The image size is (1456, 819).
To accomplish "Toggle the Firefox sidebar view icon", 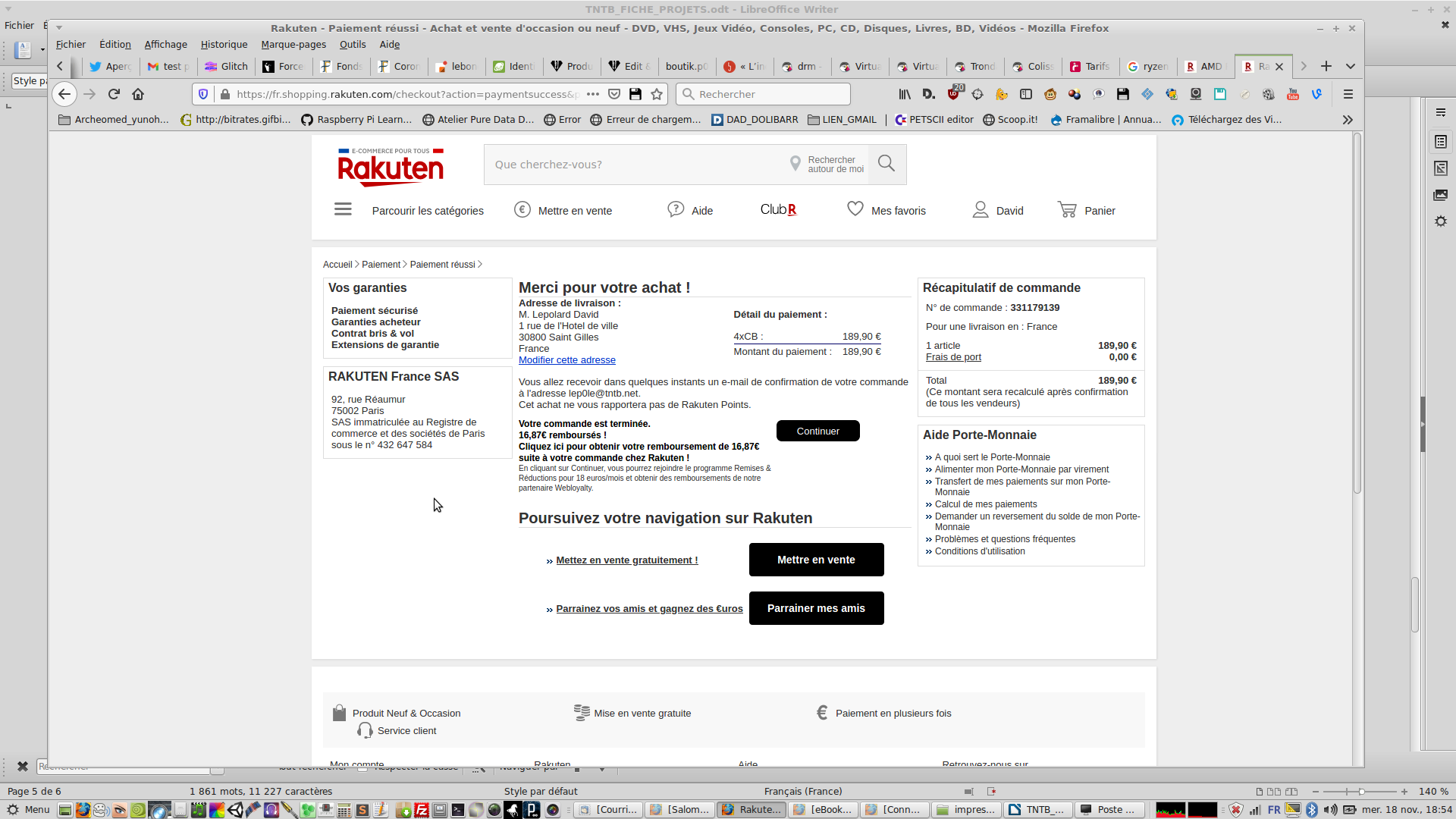I will coord(1026,94).
